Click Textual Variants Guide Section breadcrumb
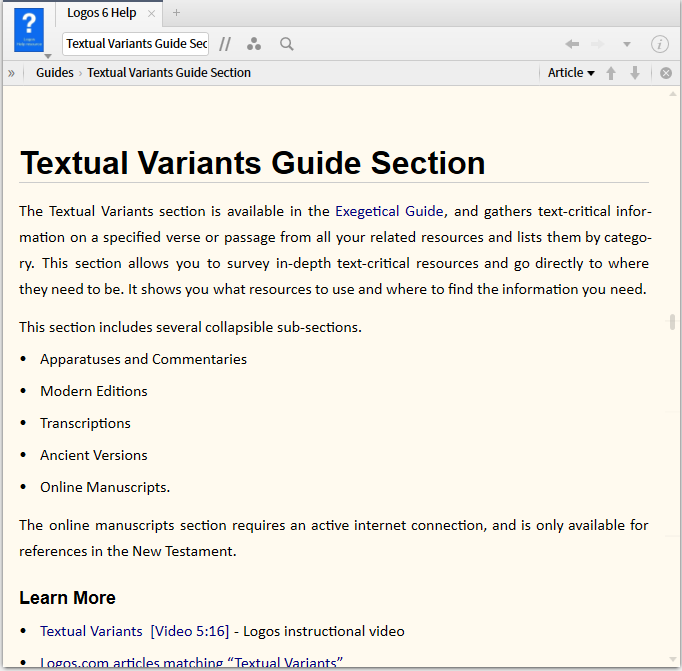 [169, 73]
